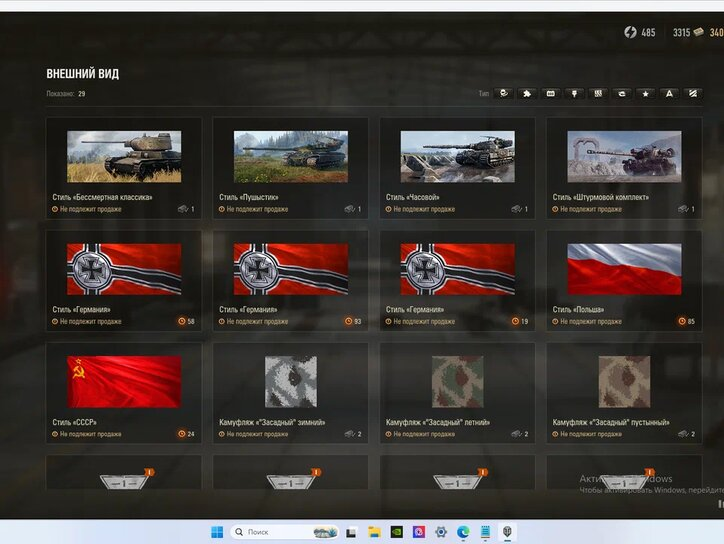Switch to World of Tanks taskbar icon
This screenshot has width=724, height=544.
[507, 532]
